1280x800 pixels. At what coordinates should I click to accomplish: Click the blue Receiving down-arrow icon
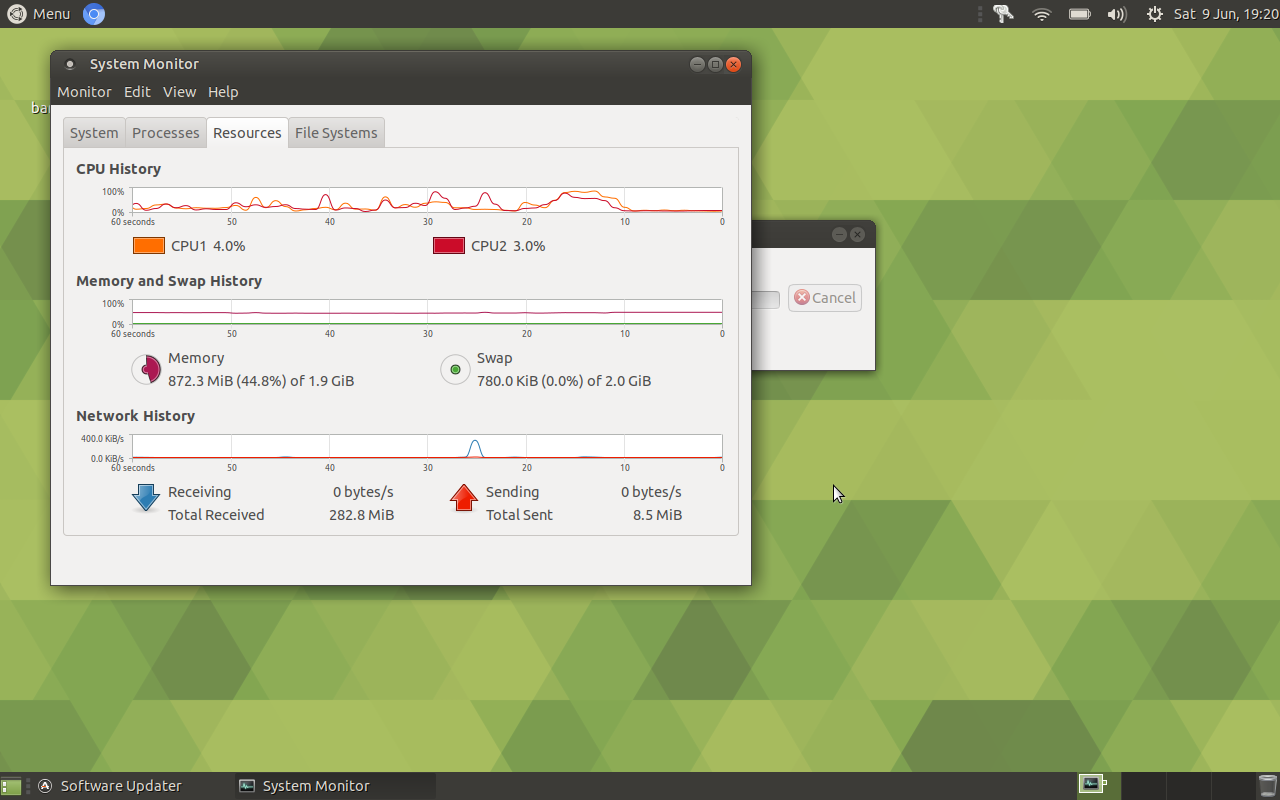tap(146, 497)
